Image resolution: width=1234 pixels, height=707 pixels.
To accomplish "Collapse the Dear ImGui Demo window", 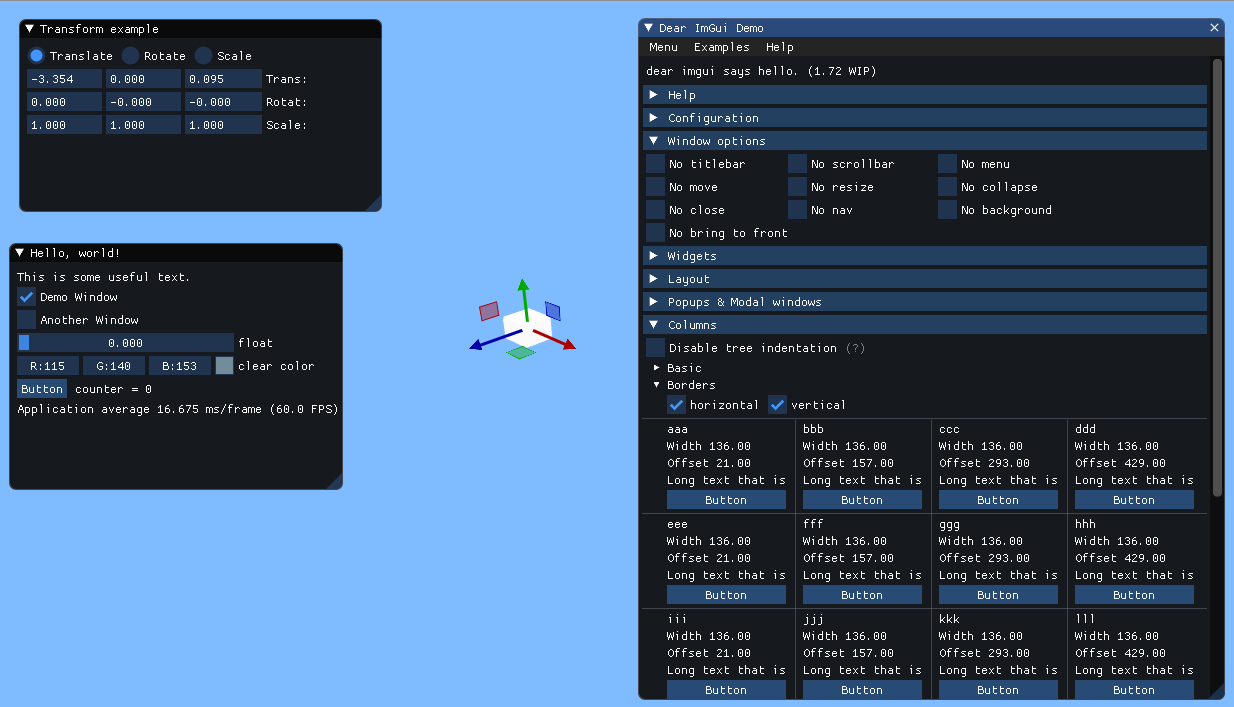I will [649, 28].
